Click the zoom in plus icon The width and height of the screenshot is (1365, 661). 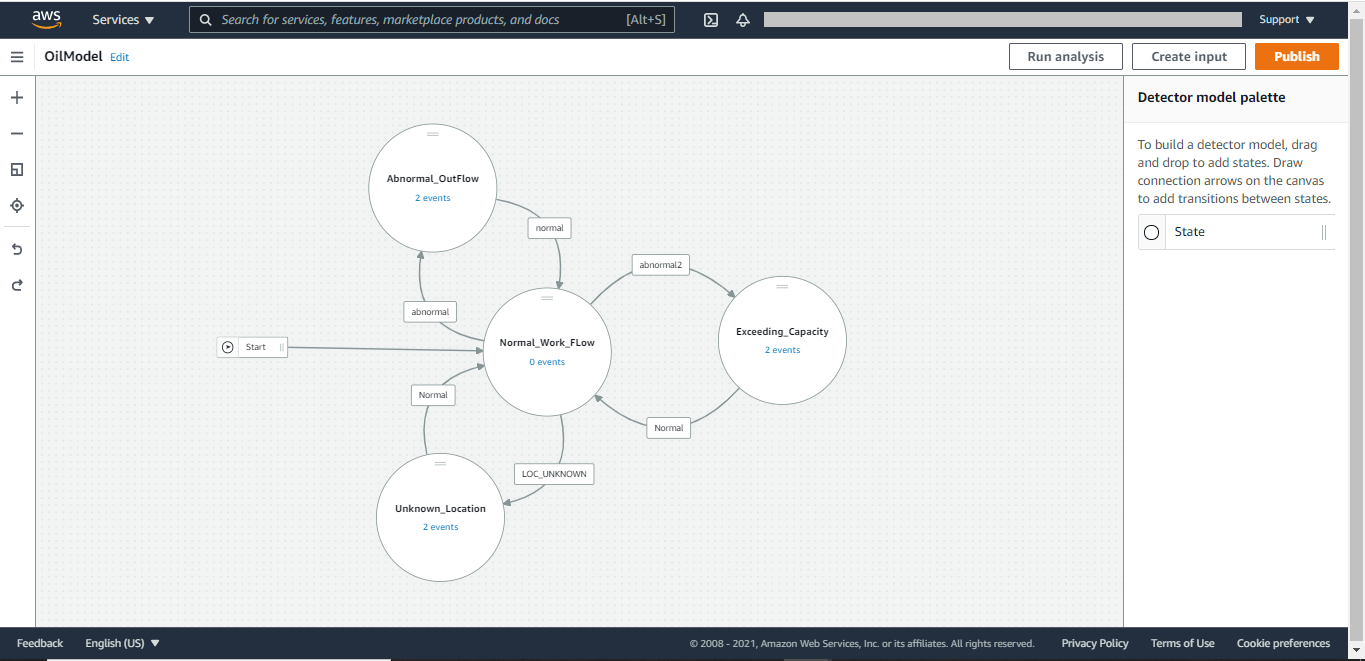[17, 98]
